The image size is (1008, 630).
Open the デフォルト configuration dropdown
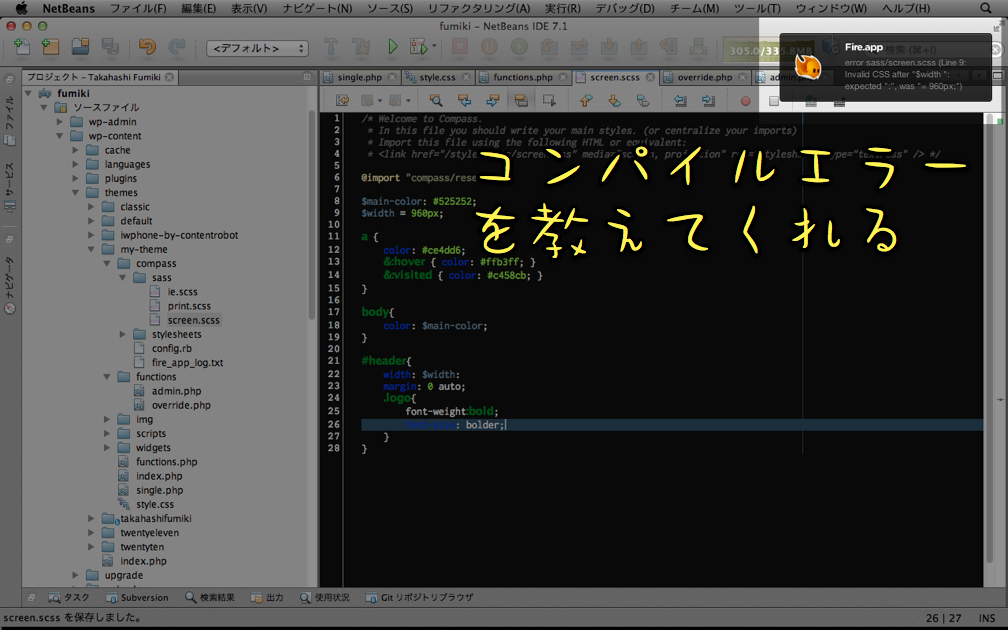tap(257, 48)
